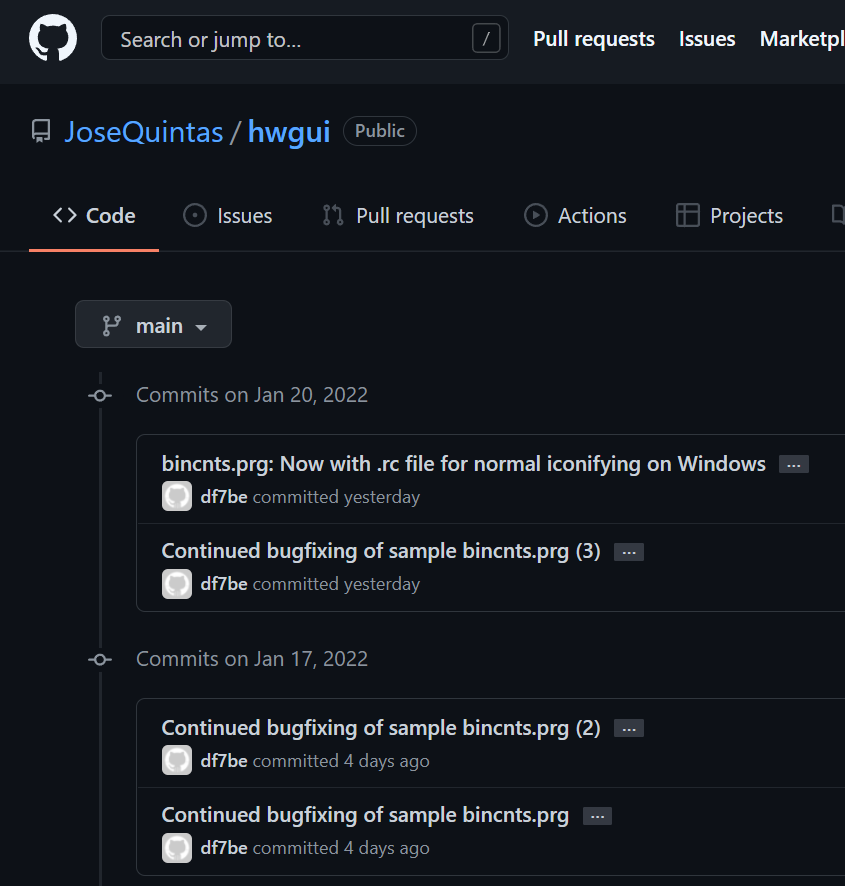
Task: Click avatar beside bincnts.prg (2) commit
Action: [x=177, y=761]
